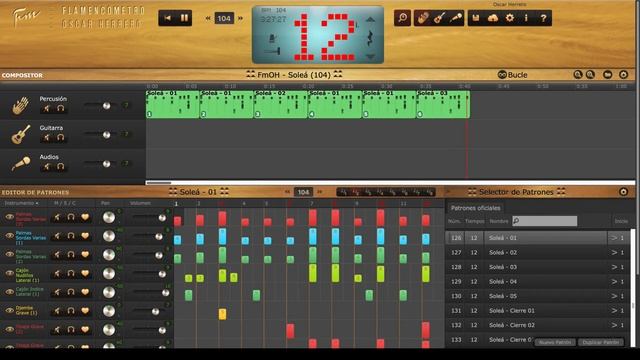This screenshot has height=360, width=640.
Task: Increase pattern editor tempo with right arrows
Action: (x=320, y=192)
